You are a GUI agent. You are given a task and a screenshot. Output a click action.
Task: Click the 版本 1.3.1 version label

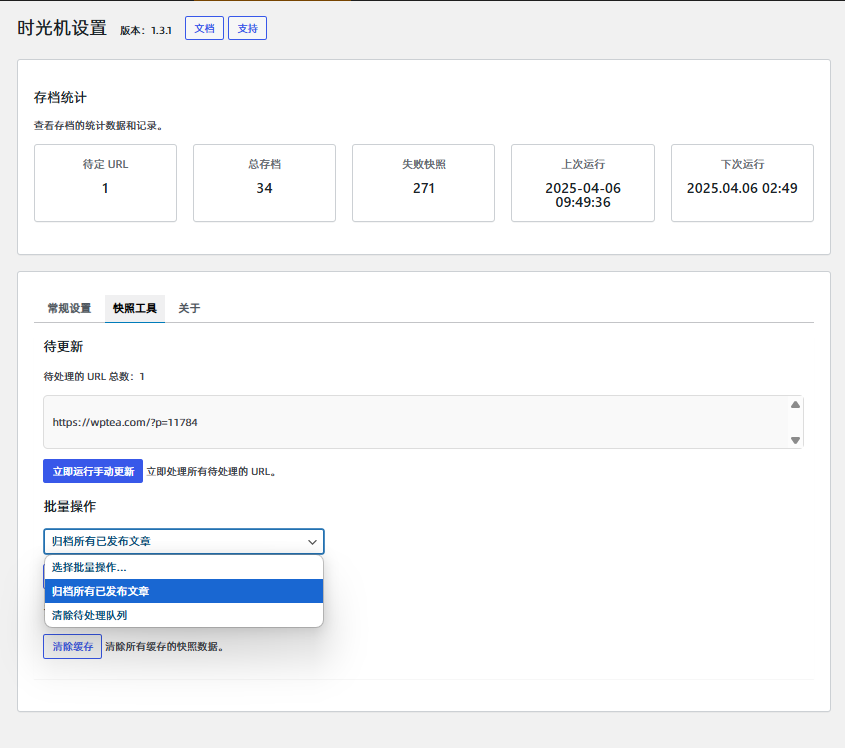[x=146, y=31]
